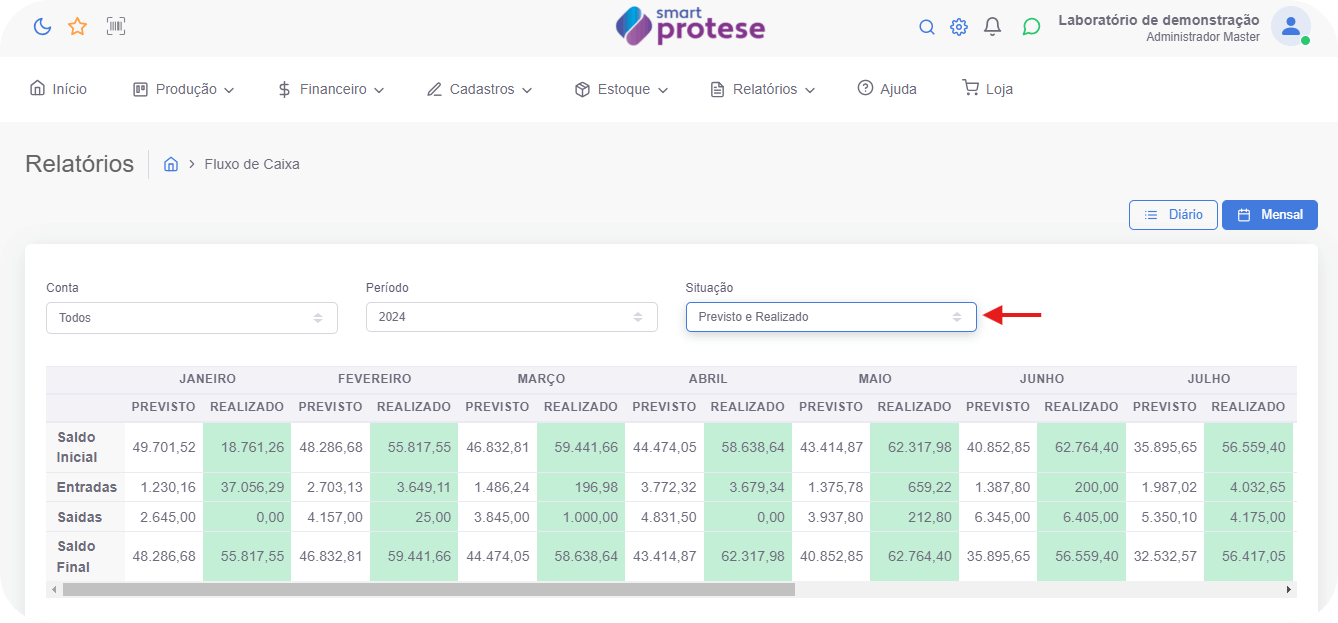Viewport: 1338px width, 623px height.
Task: Click scrollbar right arrow of table
Action: click(x=1289, y=590)
